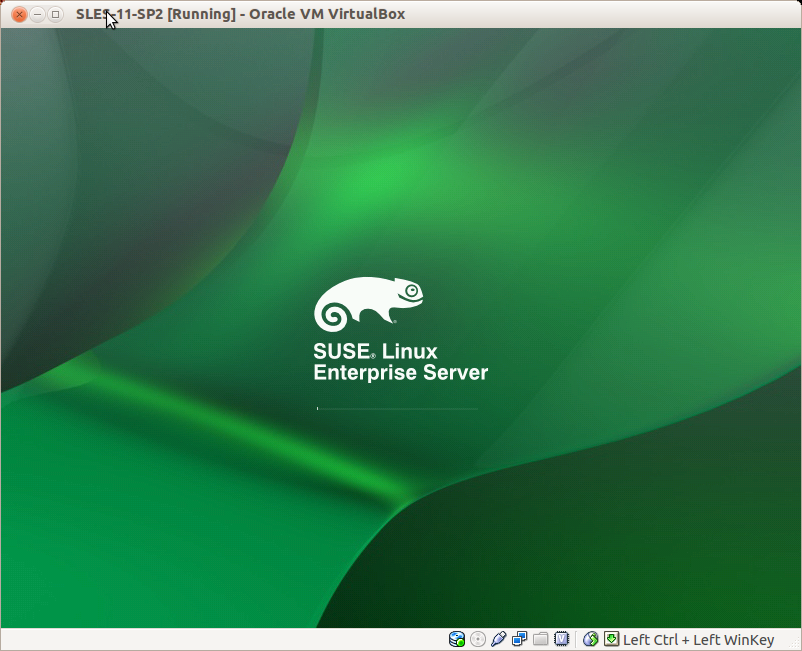Maximize the VirtualBox VM window

pos(55,14)
